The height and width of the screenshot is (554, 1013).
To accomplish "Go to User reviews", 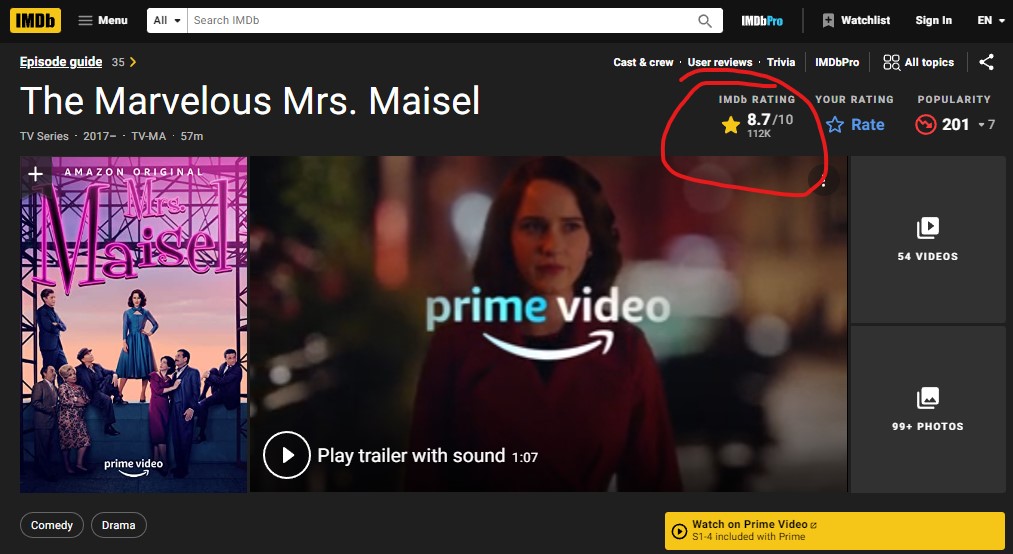I will tap(720, 62).
